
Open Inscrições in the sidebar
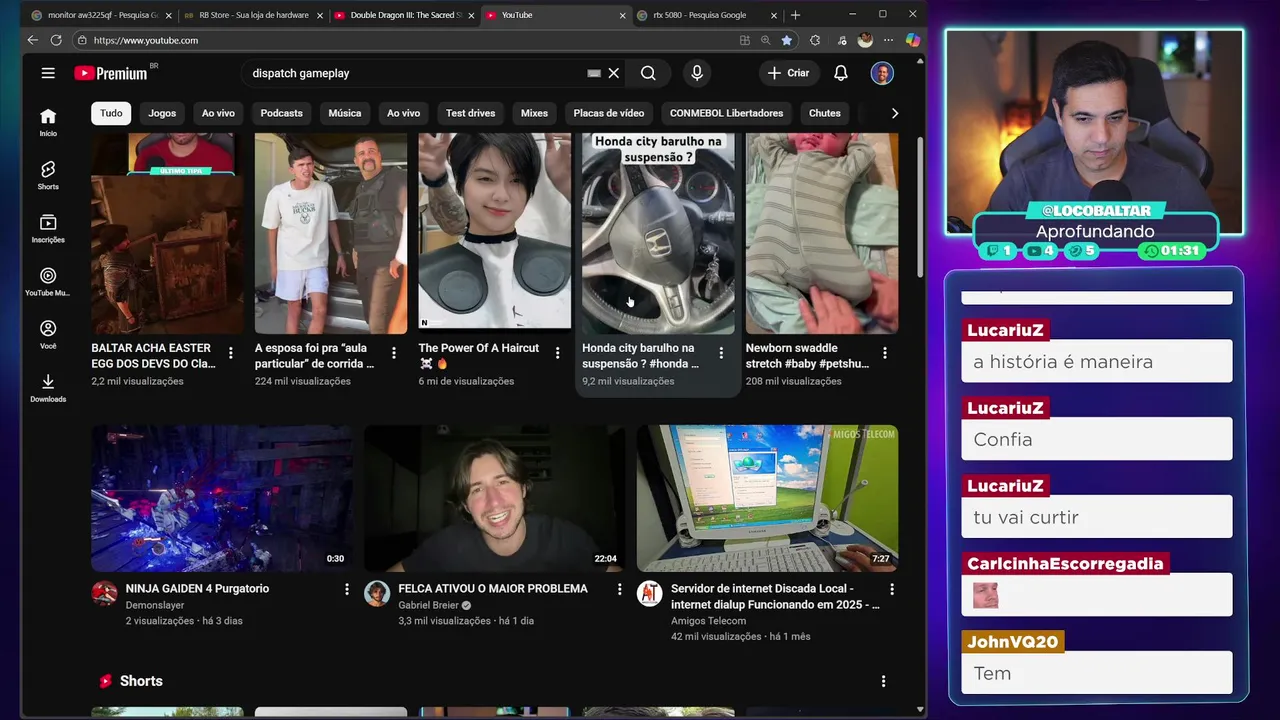coord(48,228)
